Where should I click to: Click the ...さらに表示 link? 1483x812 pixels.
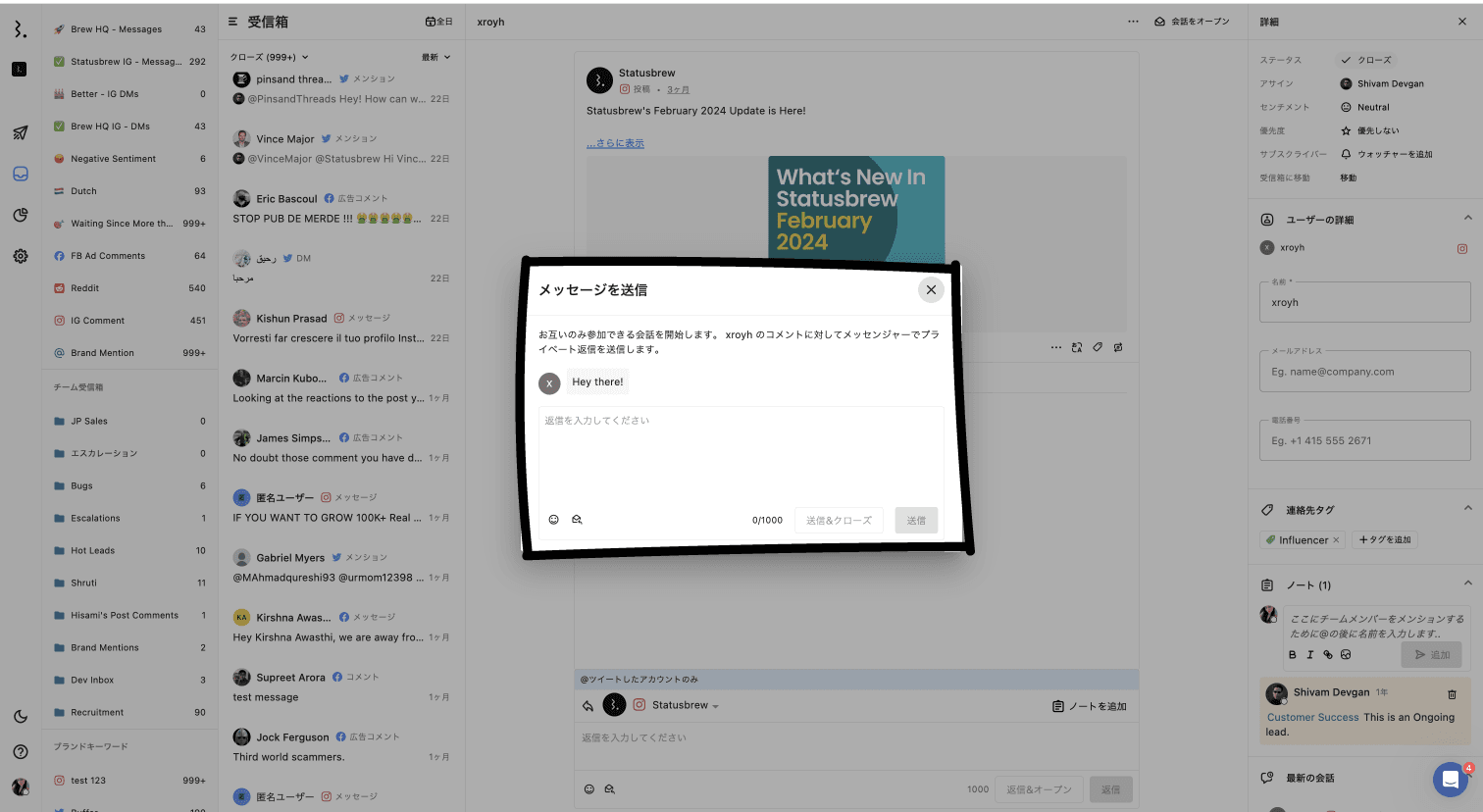click(x=615, y=143)
